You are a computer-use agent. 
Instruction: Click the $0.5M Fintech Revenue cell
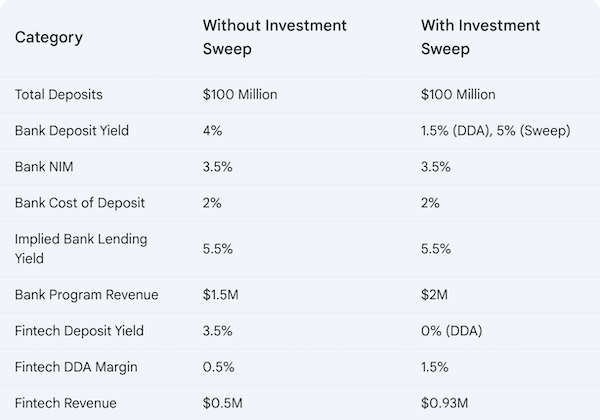click(222, 403)
